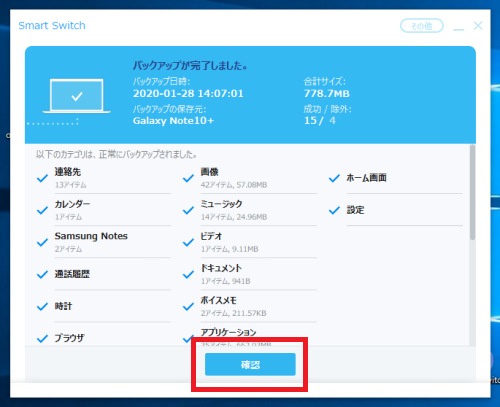The image size is (500, 407).
Task: Click the 1アイテム, 9.11MB detail
Action: 230,249
